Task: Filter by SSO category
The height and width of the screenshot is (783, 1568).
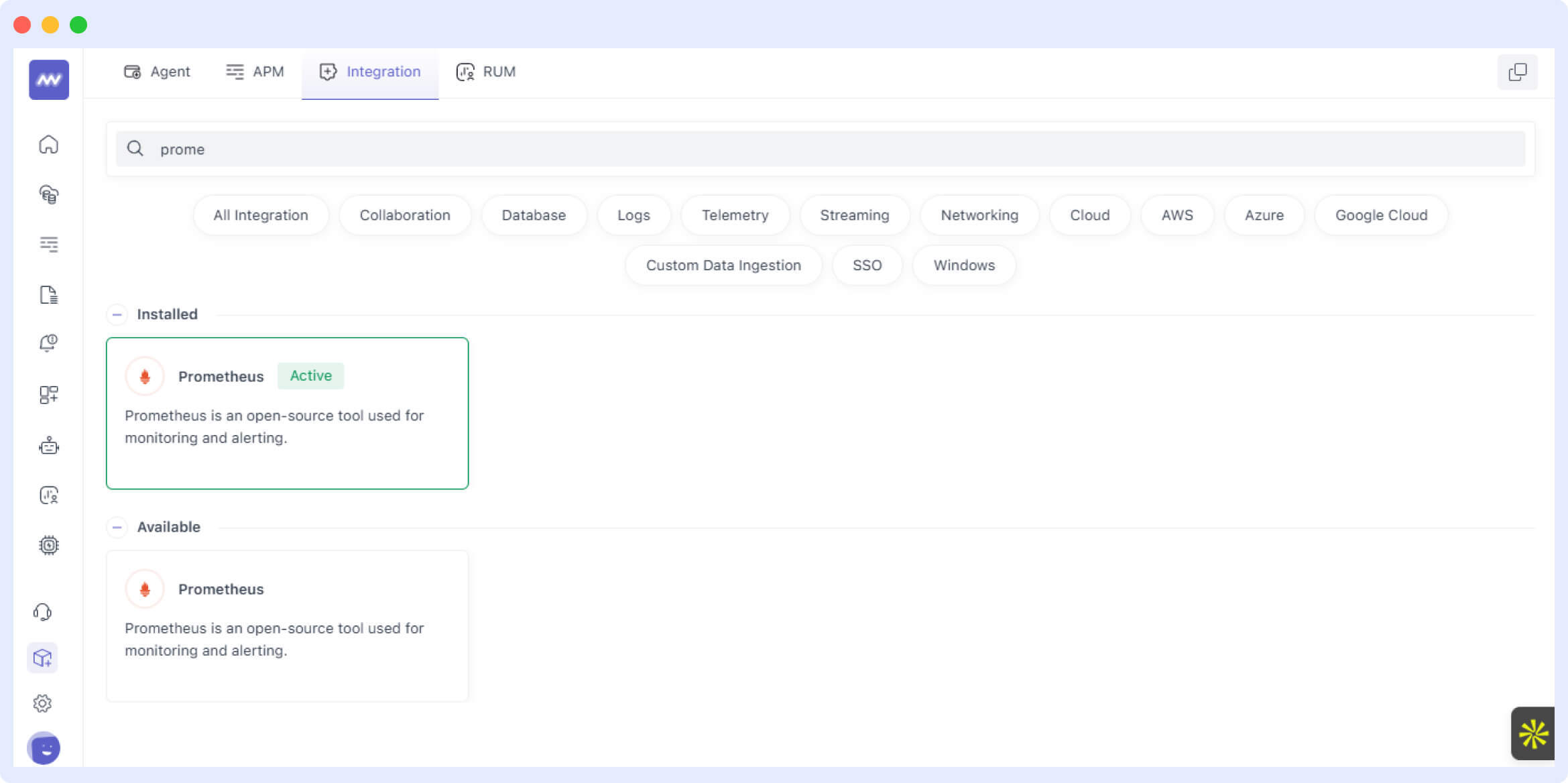Action: click(x=867, y=265)
